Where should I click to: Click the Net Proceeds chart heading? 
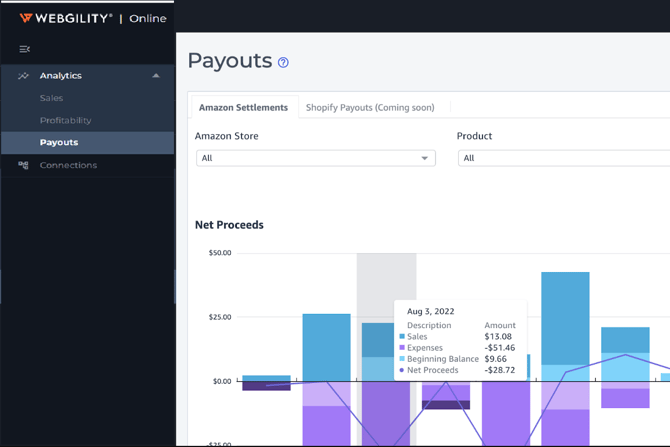tap(229, 225)
